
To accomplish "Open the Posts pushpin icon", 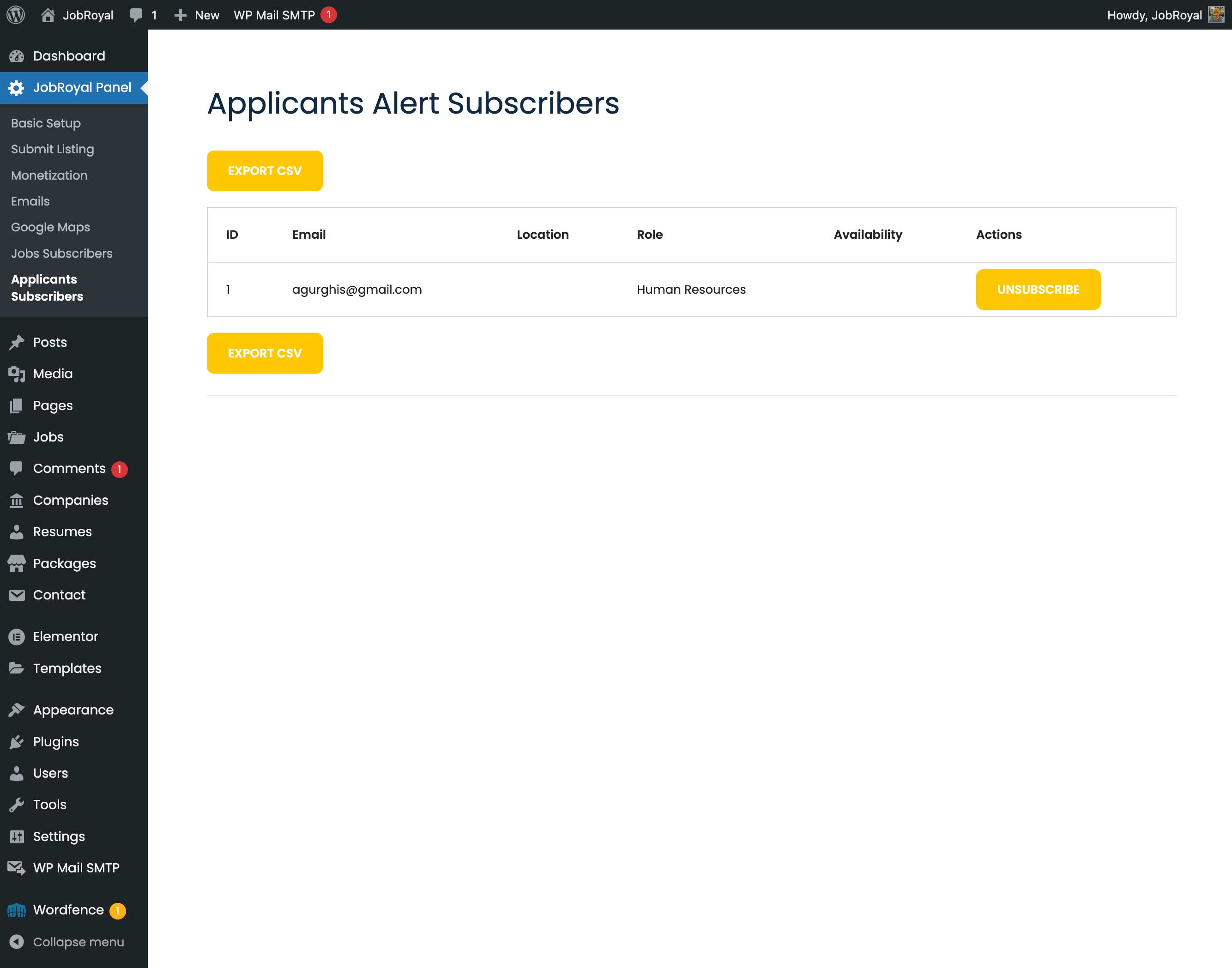I will click(17, 342).
